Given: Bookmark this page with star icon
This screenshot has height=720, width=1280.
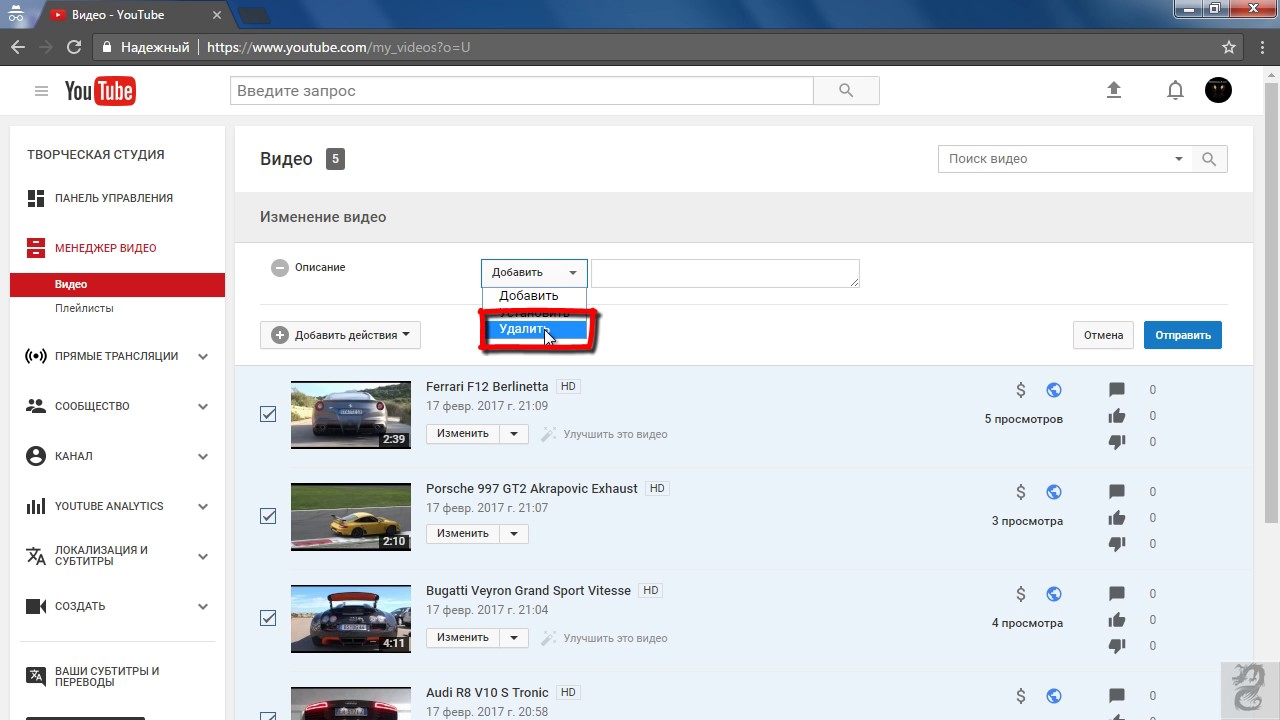Looking at the screenshot, I should click(x=1229, y=47).
